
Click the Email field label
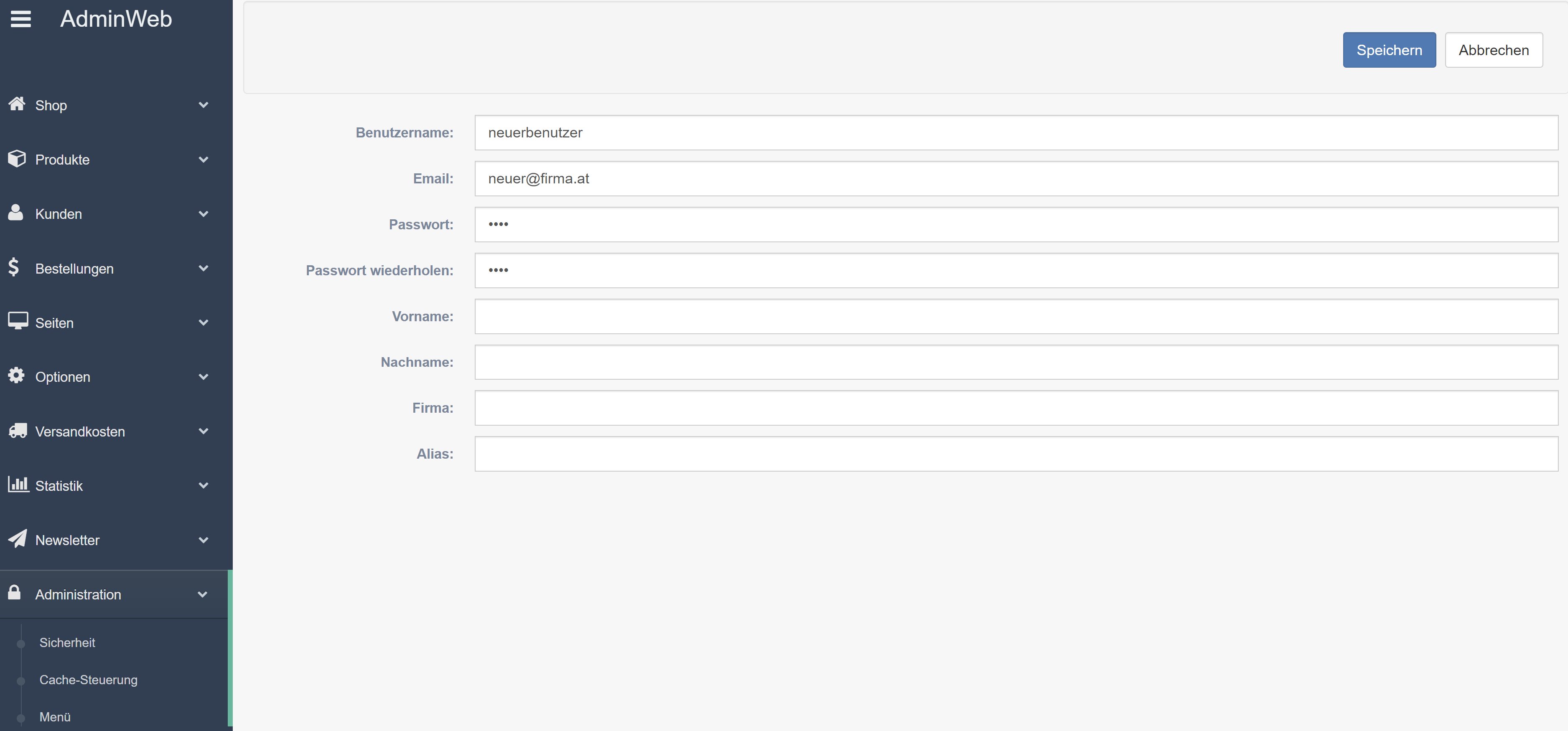[x=433, y=178]
